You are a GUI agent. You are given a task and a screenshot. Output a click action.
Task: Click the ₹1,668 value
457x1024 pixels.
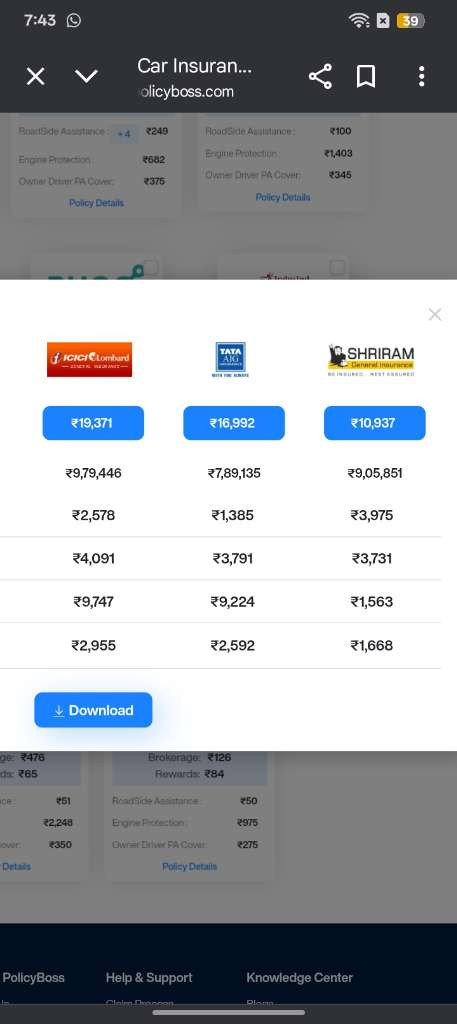tap(372, 646)
